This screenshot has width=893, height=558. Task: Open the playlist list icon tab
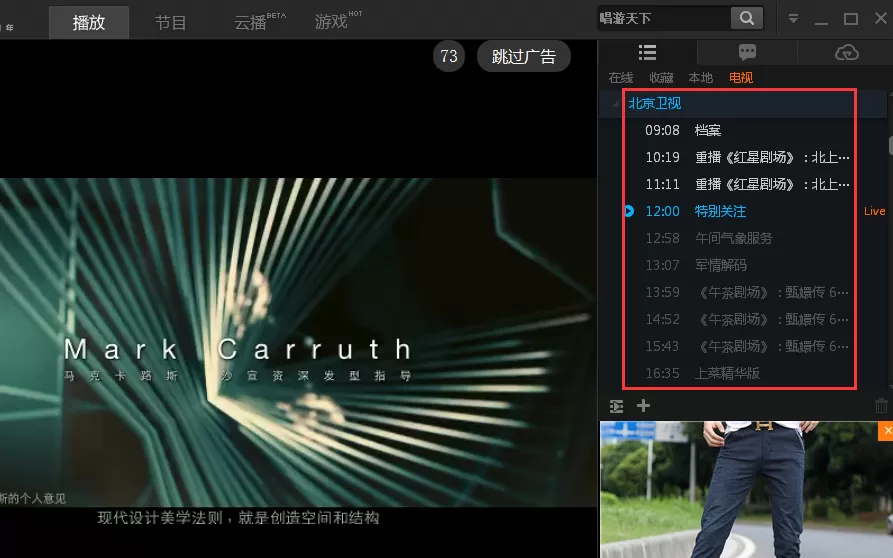(648, 53)
